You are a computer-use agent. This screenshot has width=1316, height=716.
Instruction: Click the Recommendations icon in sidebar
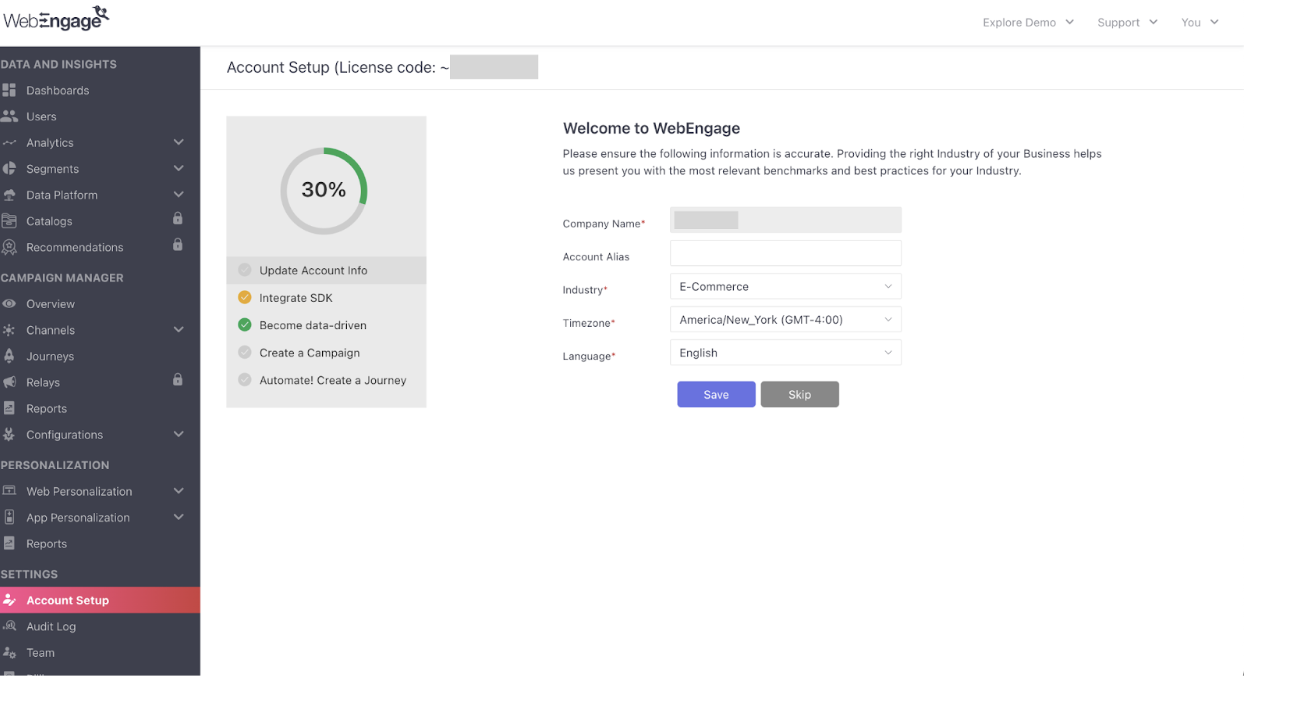pyautogui.click(x=9, y=247)
